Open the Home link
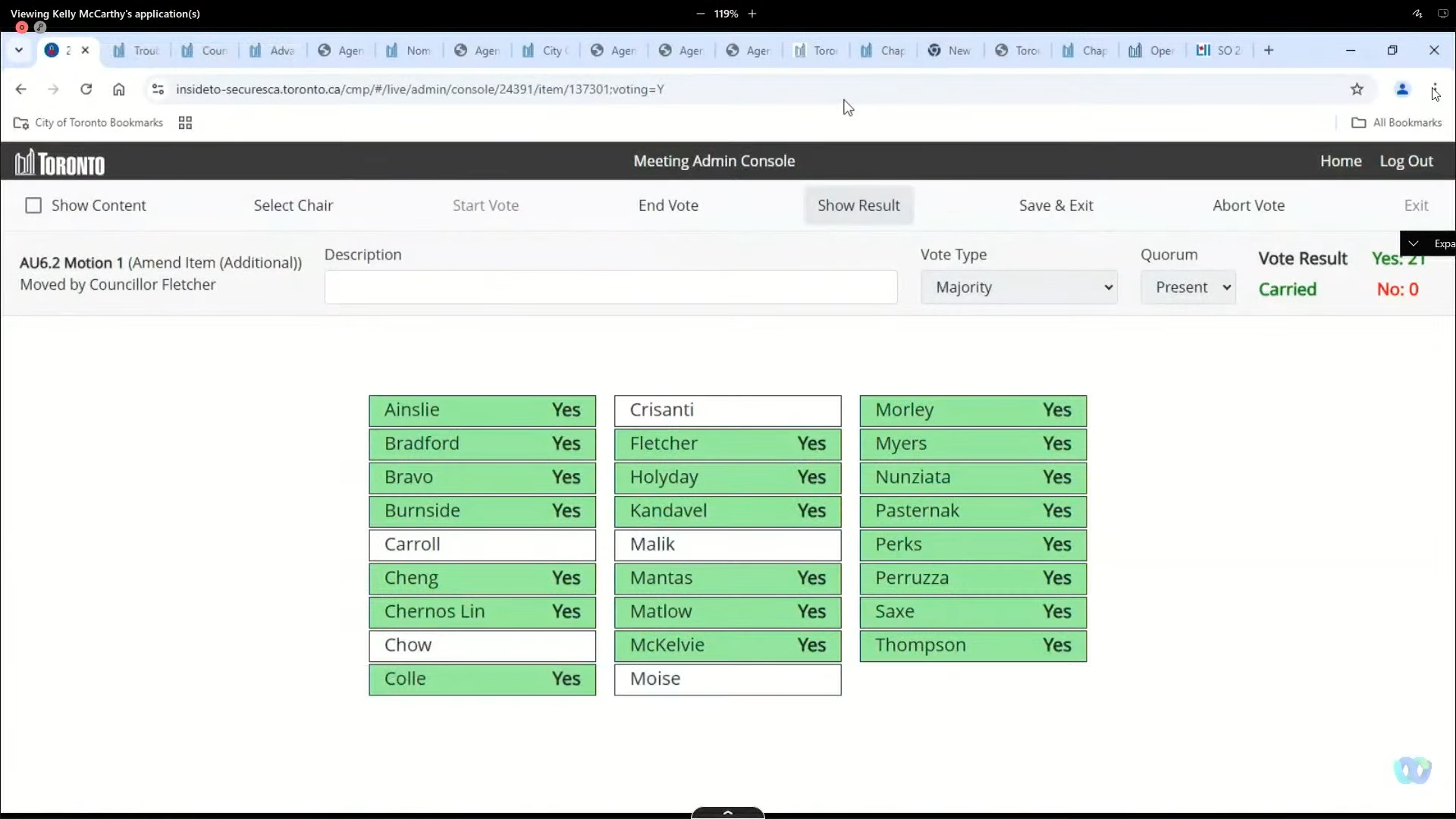The height and width of the screenshot is (819, 1456). [1341, 161]
